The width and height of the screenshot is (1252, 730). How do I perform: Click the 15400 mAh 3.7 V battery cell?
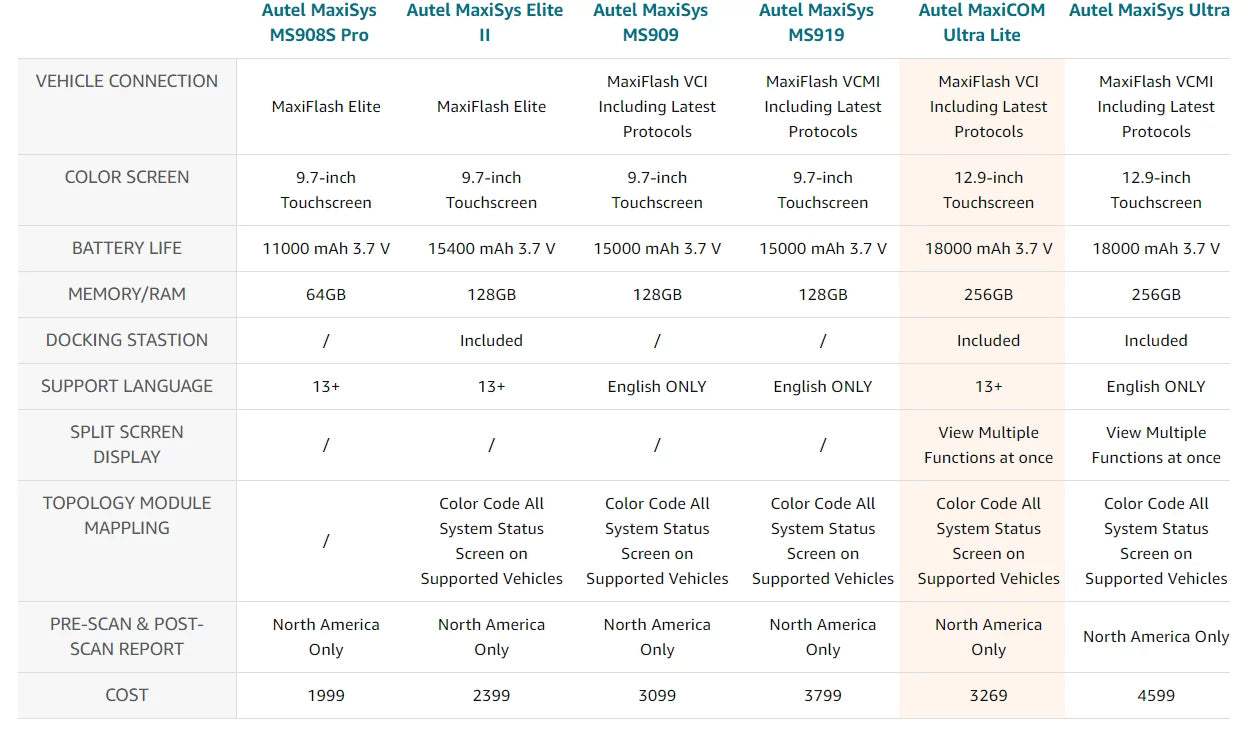coord(491,248)
